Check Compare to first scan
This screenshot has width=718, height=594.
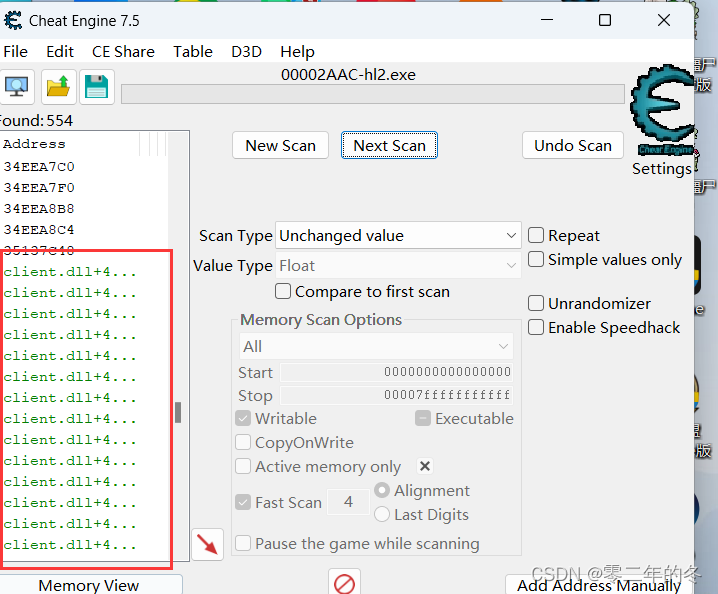click(x=283, y=291)
